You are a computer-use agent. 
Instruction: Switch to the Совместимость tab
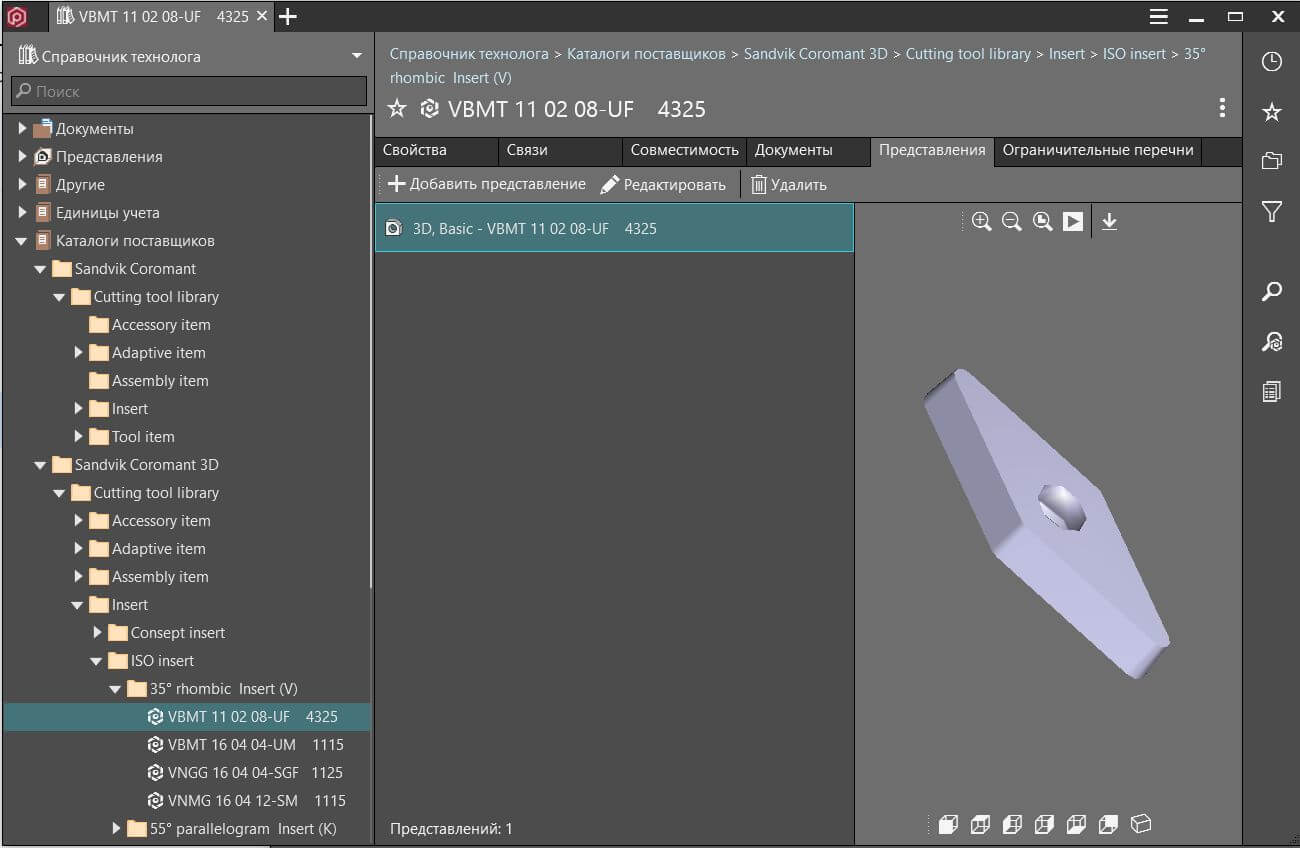point(684,151)
